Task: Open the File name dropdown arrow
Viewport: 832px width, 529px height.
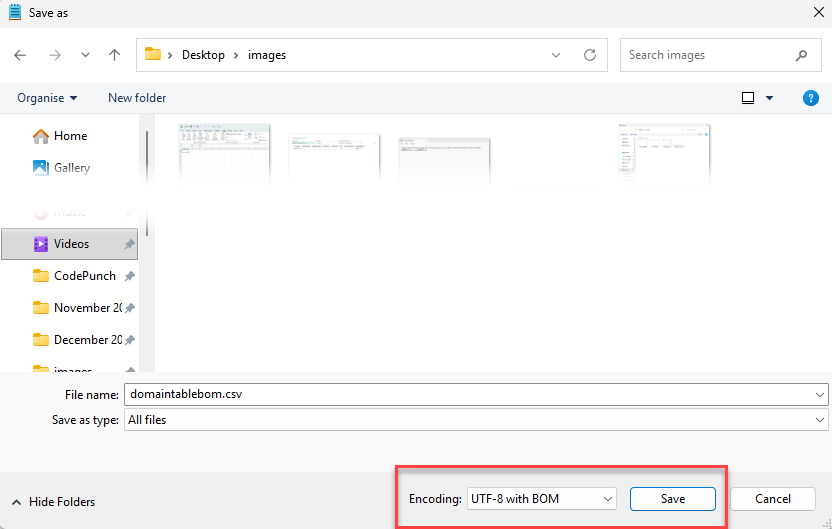Action: (819, 395)
